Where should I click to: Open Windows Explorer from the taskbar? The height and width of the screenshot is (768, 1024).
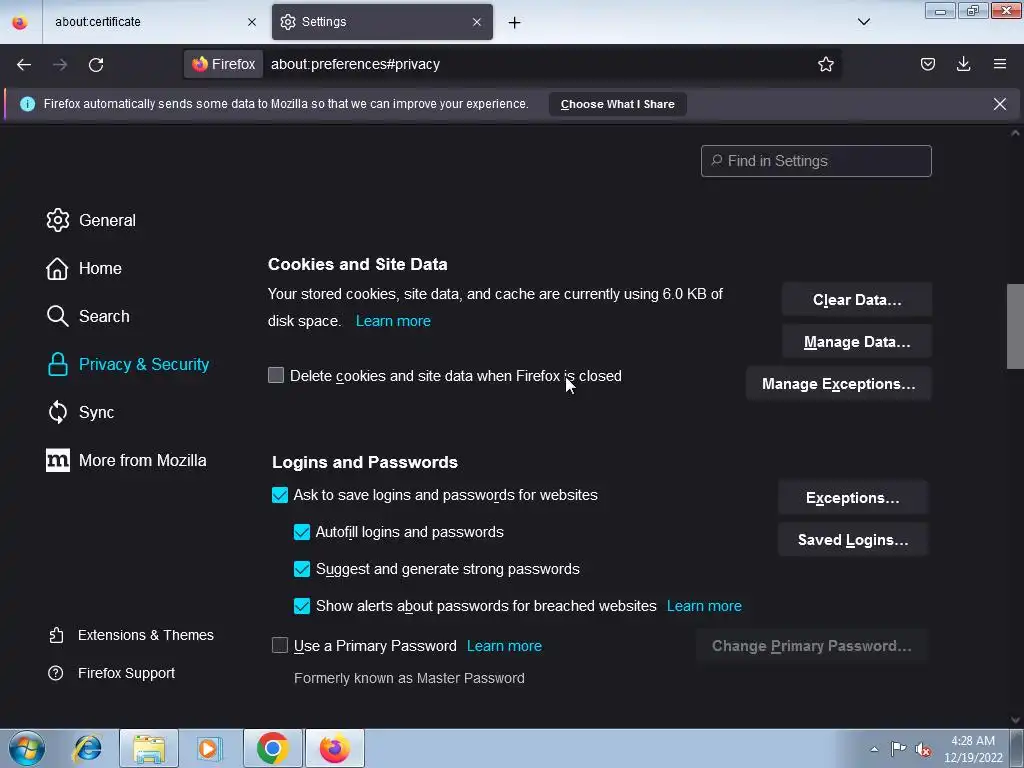[149, 748]
